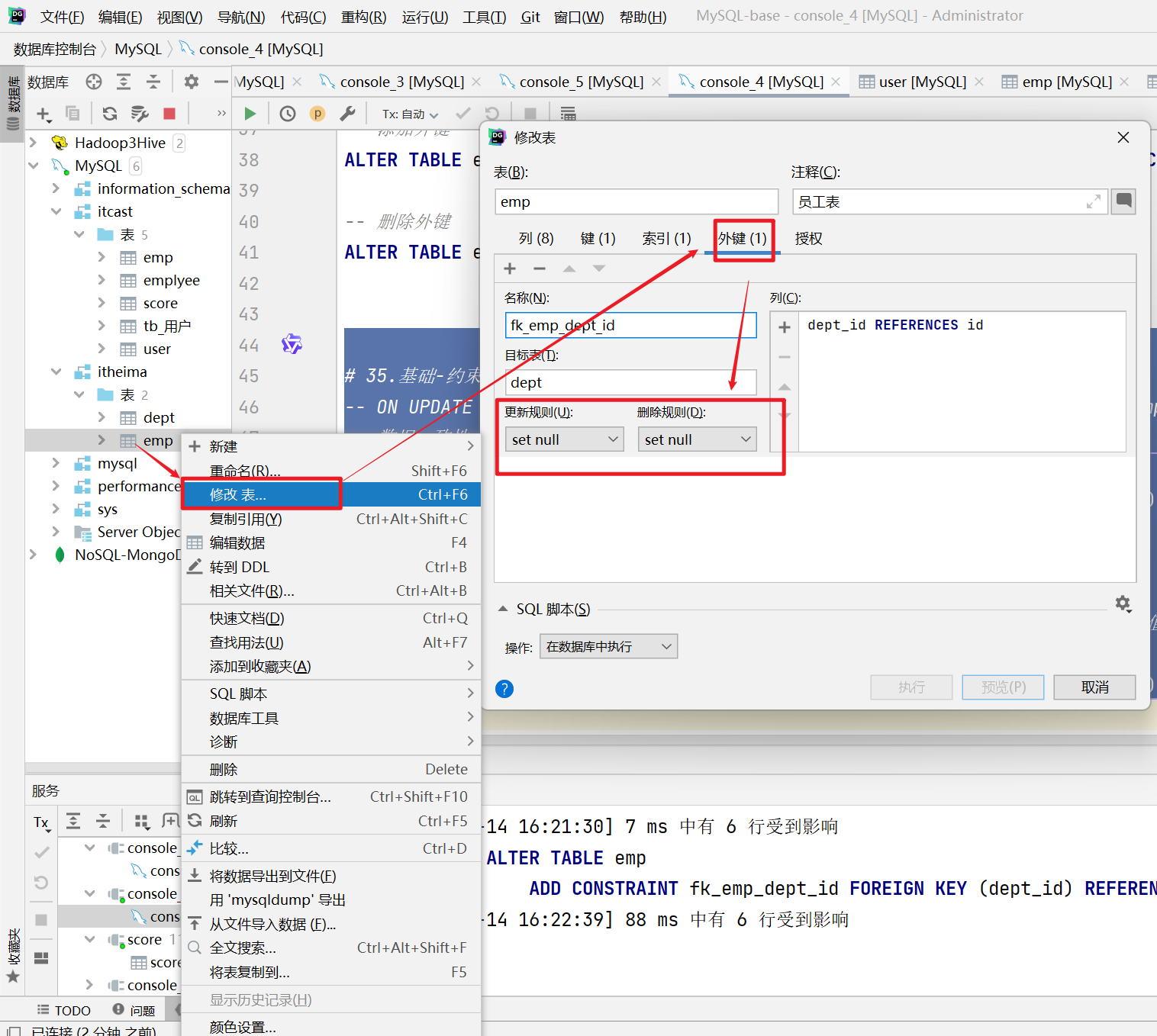Image resolution: width=1157 pixels, height=1036 pixels.
Task: Collapse the itcast schema node
Action: coord(56,211)
